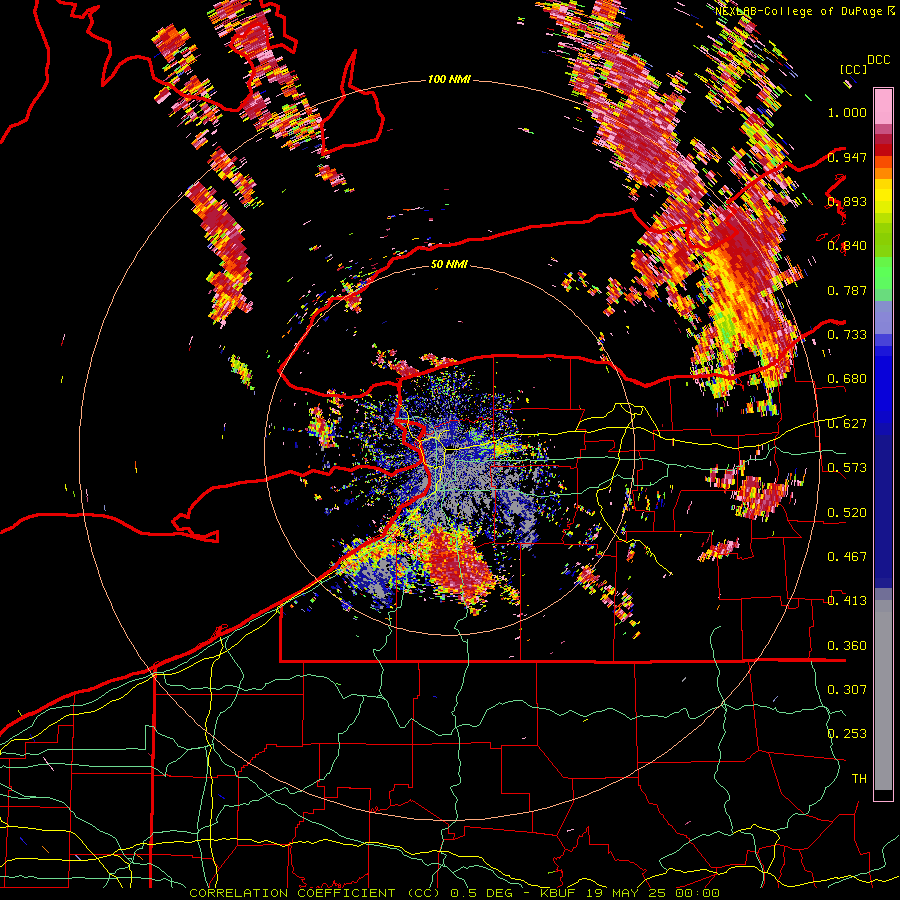The width and height of the screenshot is (900, 900).
Task: Click the light pink top segment of color scale
Action: click(x=883, y=107)
